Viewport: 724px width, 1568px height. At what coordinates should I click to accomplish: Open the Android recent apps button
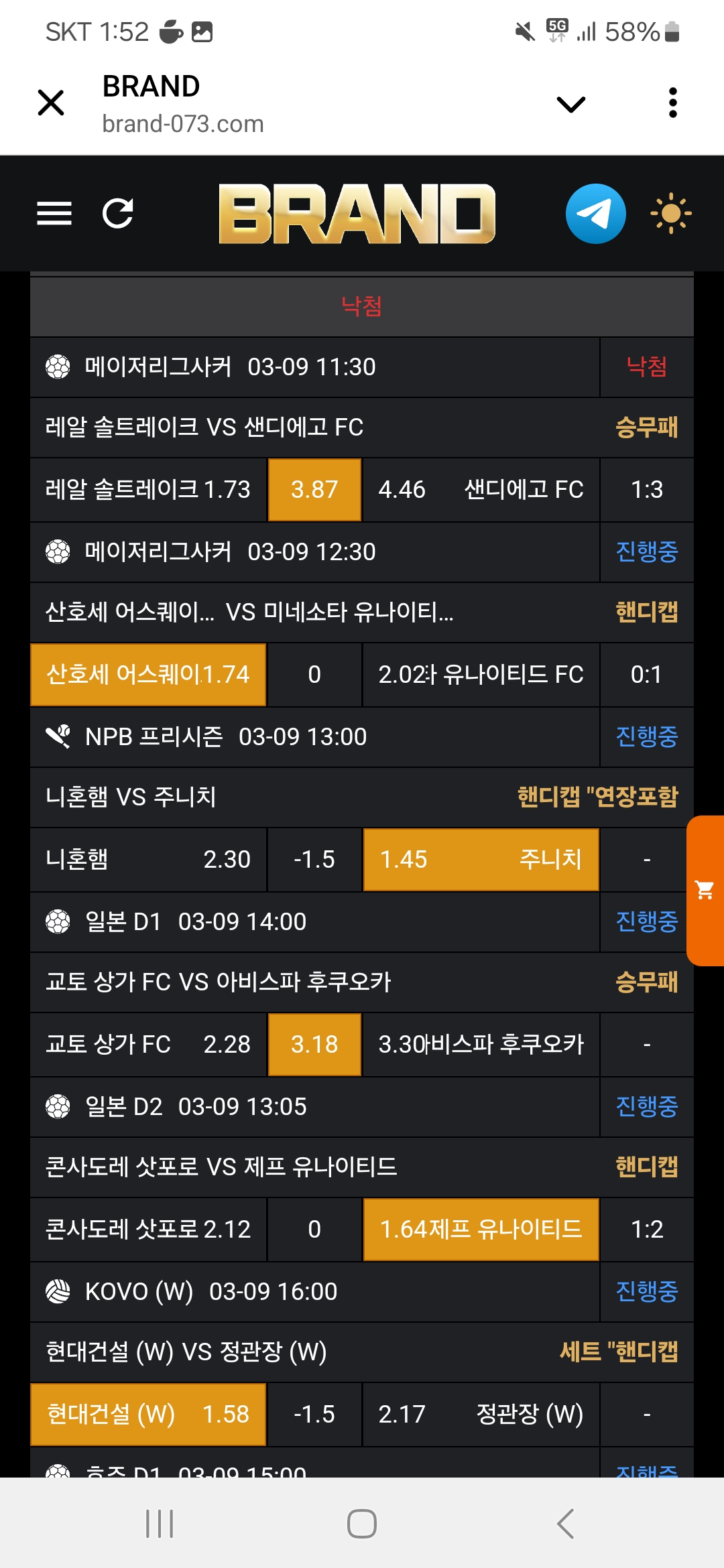[160, 1524]
